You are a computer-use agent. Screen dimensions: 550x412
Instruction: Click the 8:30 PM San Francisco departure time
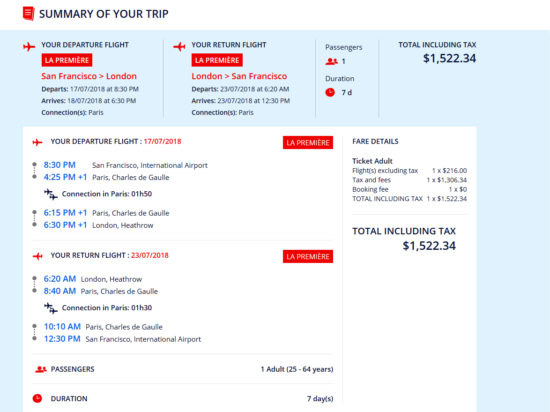(59, 165)
